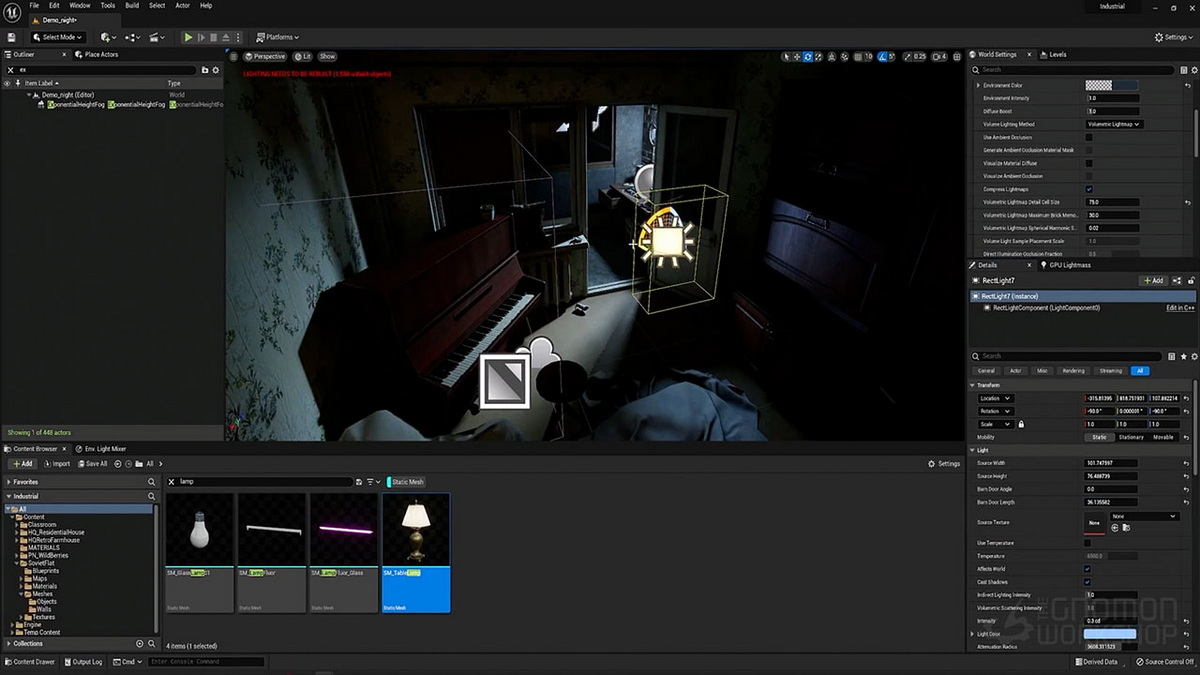Screen dimensions: 1200x675
Task: Click the Add component button in Details
Action: click(1153, 281)
